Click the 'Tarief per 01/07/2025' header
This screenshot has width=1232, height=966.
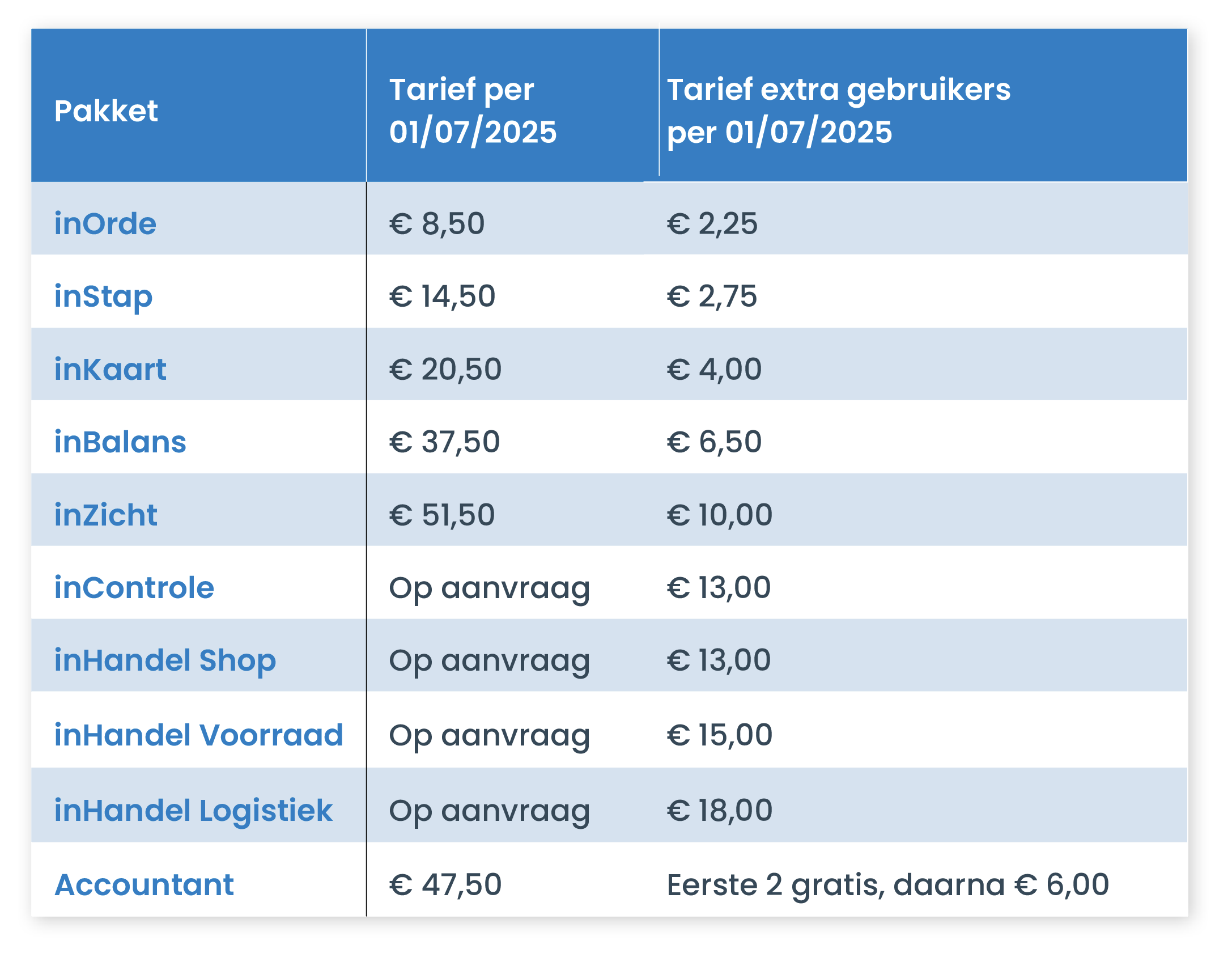(x=473, y=111)
